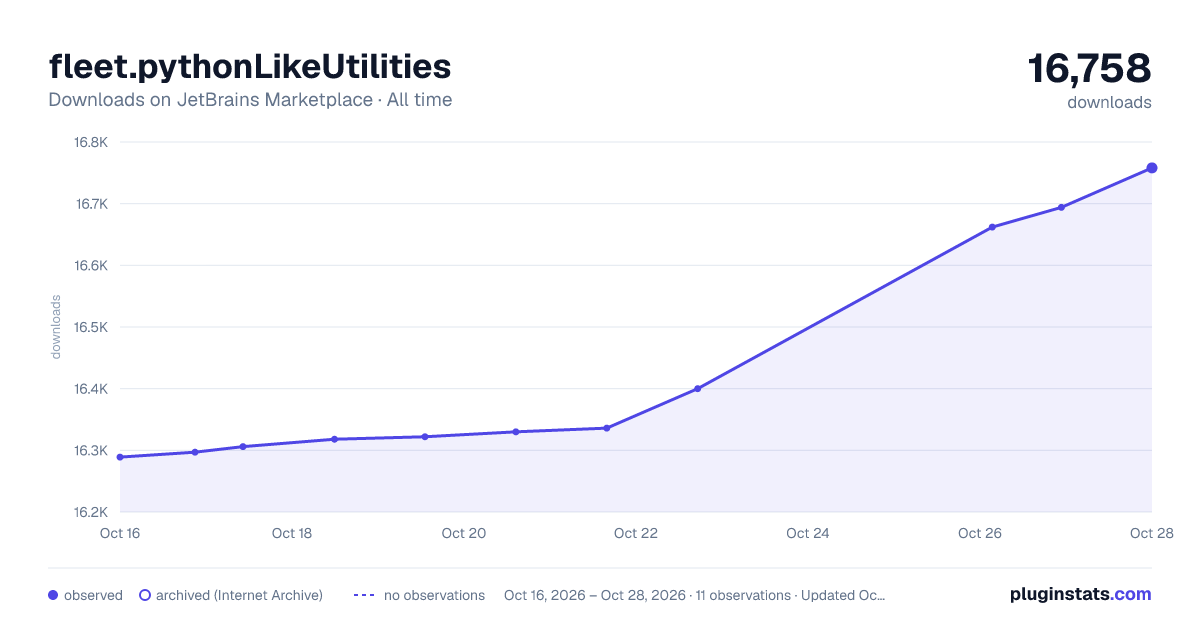
Task: Click the archived legend hollow circle
Action: [145, 595]
